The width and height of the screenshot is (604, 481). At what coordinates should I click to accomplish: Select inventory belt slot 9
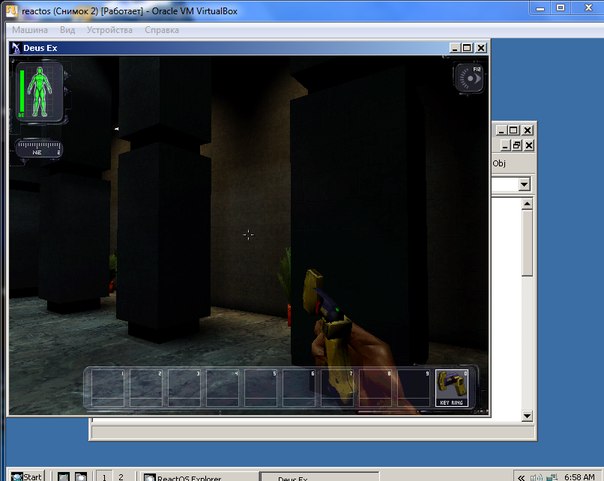pyautogui.click(x=413, y=387)
